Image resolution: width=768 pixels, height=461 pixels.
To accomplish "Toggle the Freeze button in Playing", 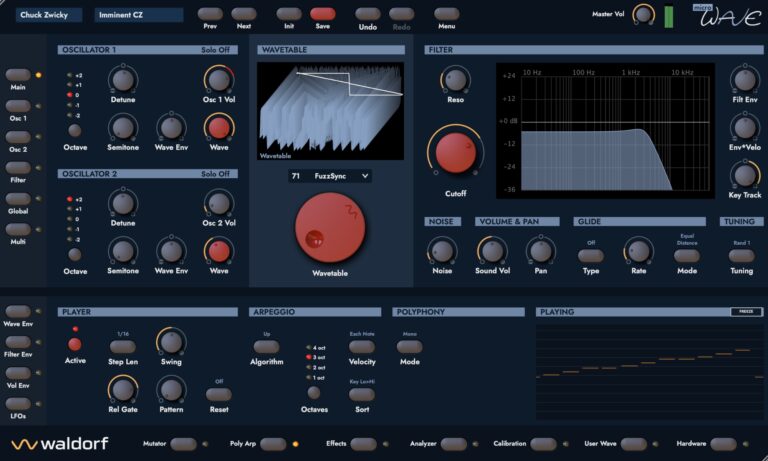I will 746,312.
